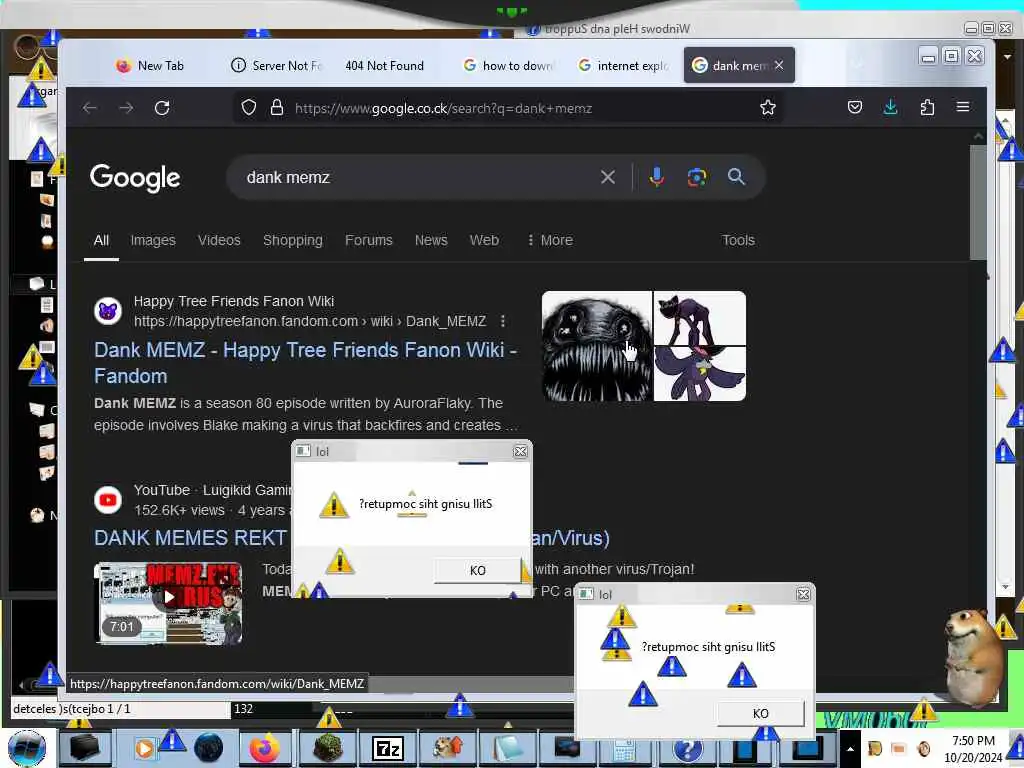Click the browser vertical scrollbar thumb

[978, 202]
